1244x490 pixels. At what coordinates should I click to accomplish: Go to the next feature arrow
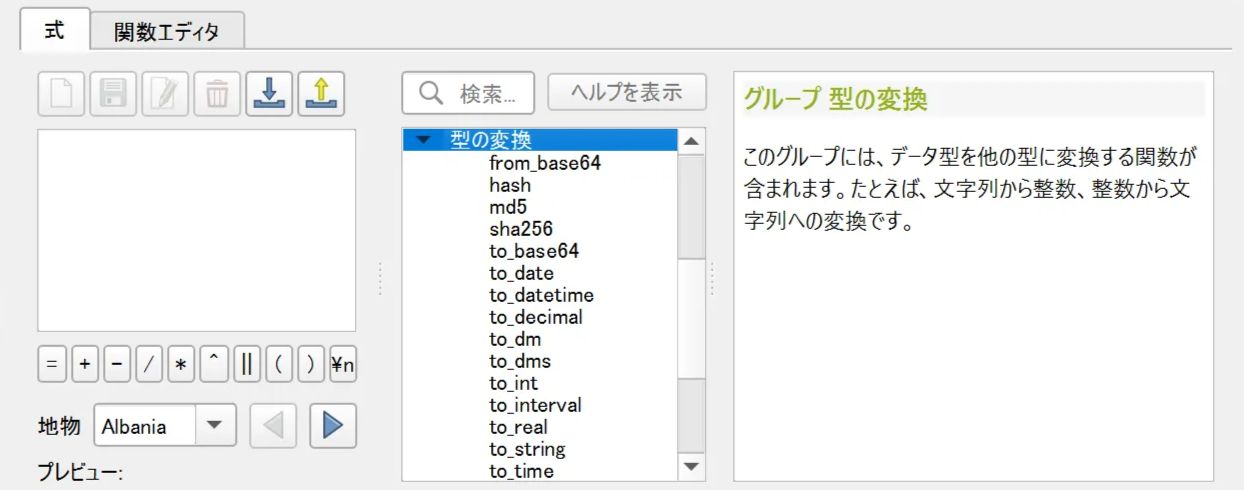(333, 427)
